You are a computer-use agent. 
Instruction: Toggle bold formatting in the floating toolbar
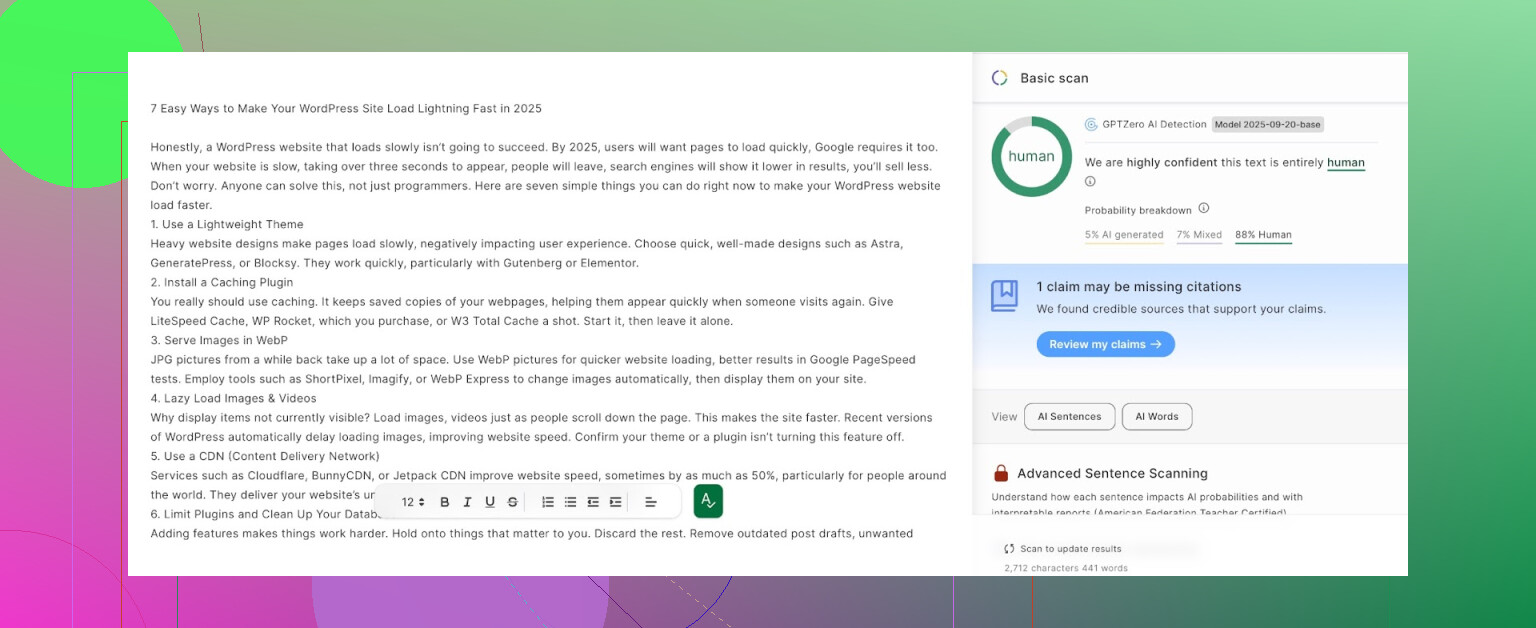coord(445,502)
